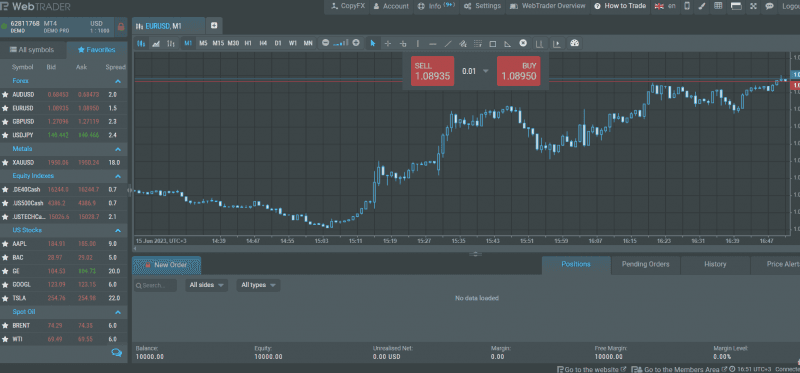Toggle favorite star for BRENT
This screenshot has height=373, width=800.
5,326
